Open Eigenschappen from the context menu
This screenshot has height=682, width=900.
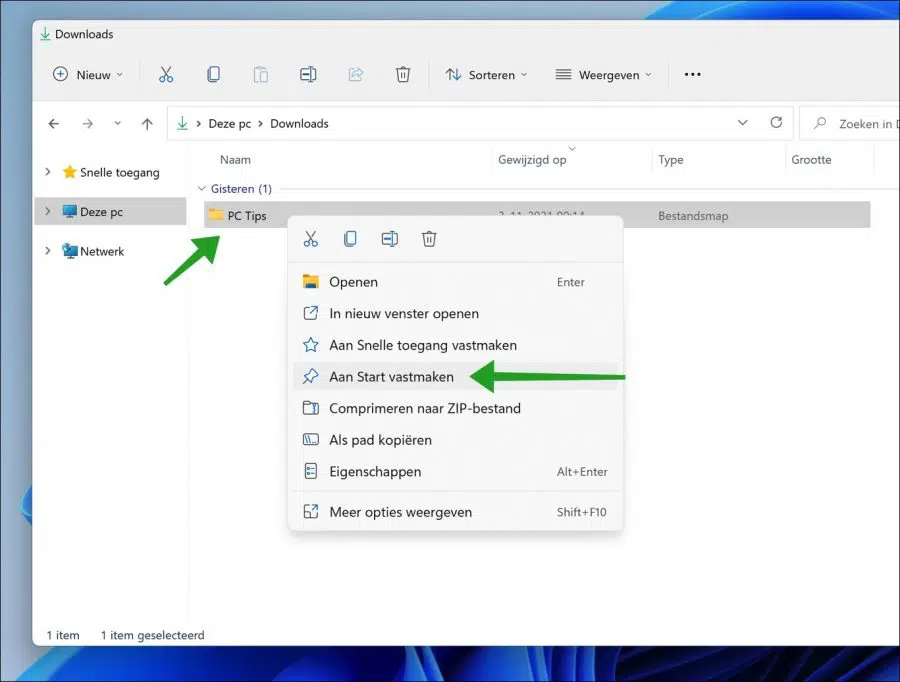(456, 471)
